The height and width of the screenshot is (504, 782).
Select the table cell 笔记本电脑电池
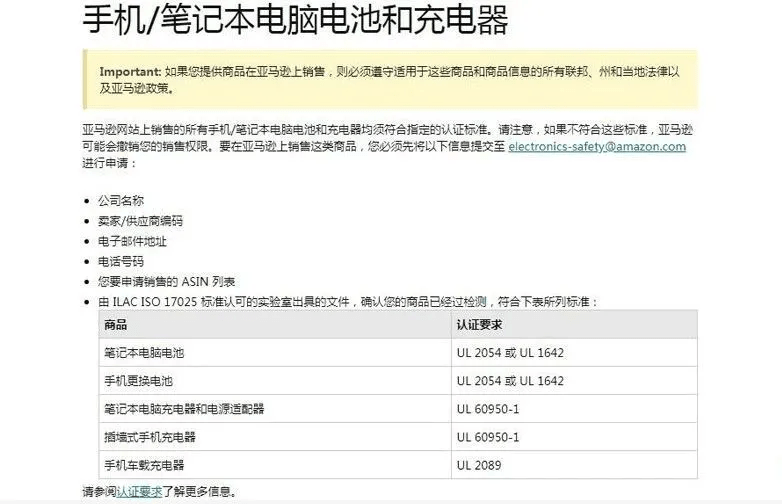coord(275,353)
